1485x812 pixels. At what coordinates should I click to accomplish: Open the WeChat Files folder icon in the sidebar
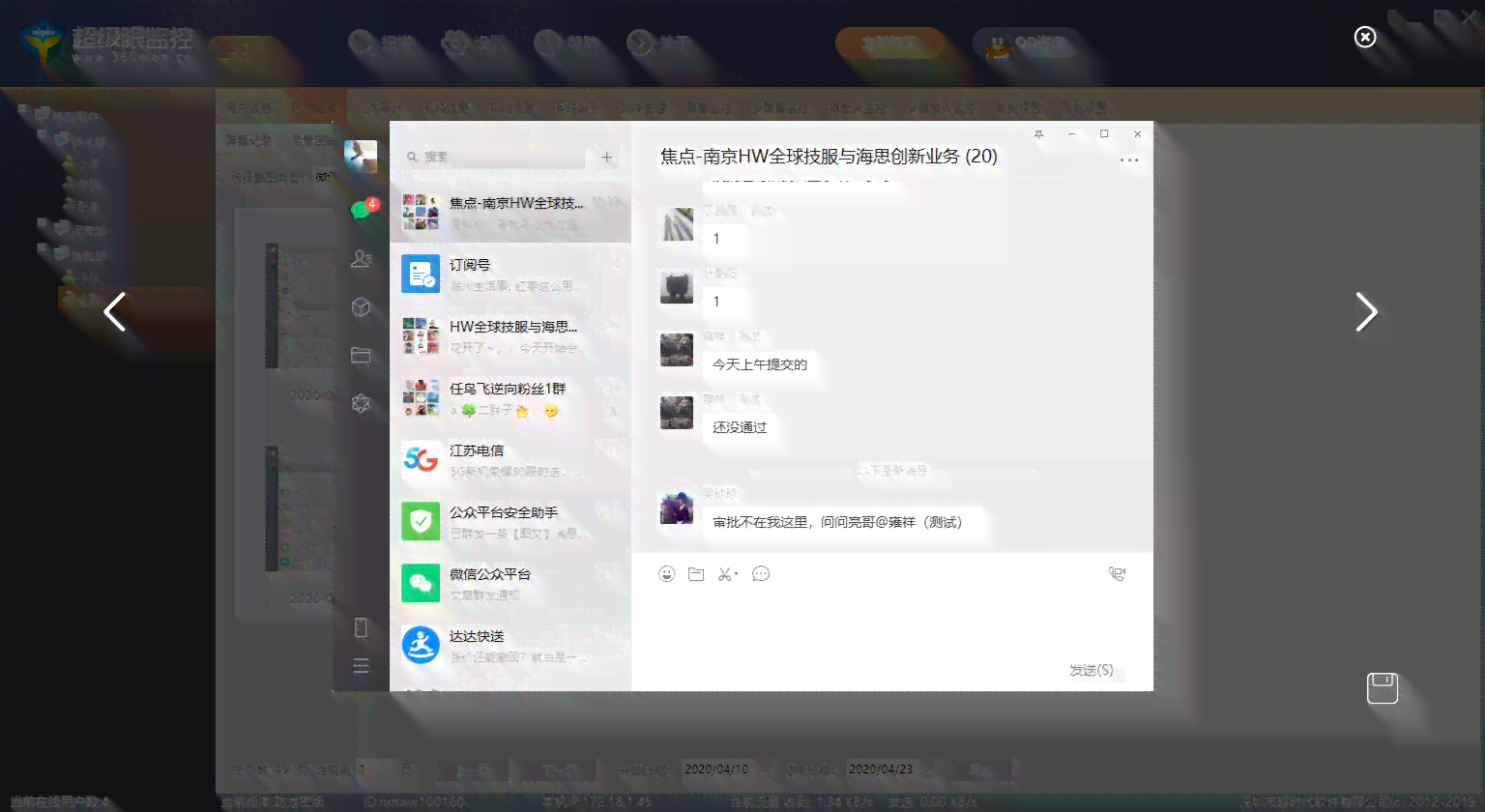[362, 355]
